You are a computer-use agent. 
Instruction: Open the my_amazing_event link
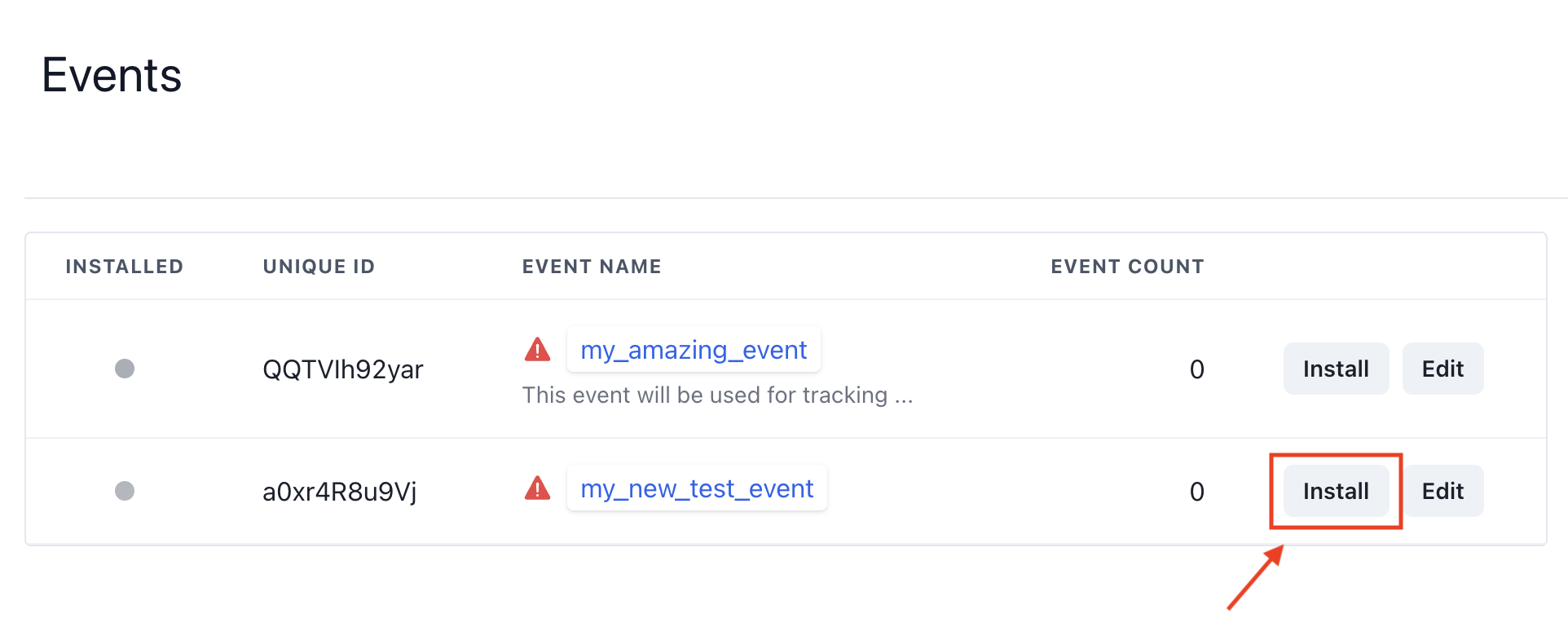tap(694, 350)
